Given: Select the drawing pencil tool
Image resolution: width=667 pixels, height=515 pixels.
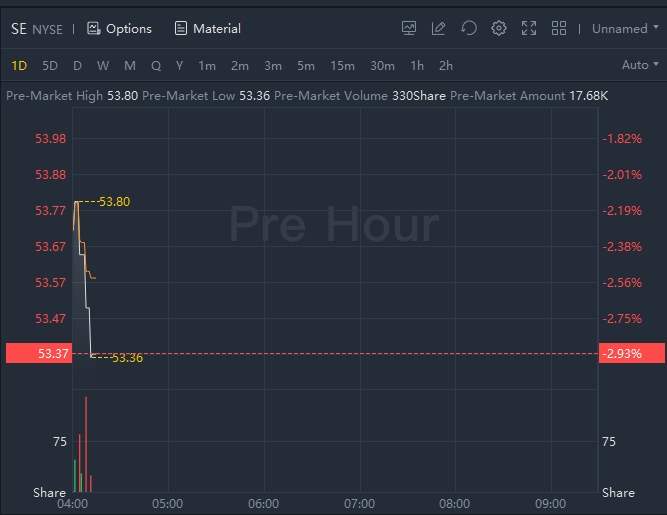Looking at the screenshot, I should point(438,28).
